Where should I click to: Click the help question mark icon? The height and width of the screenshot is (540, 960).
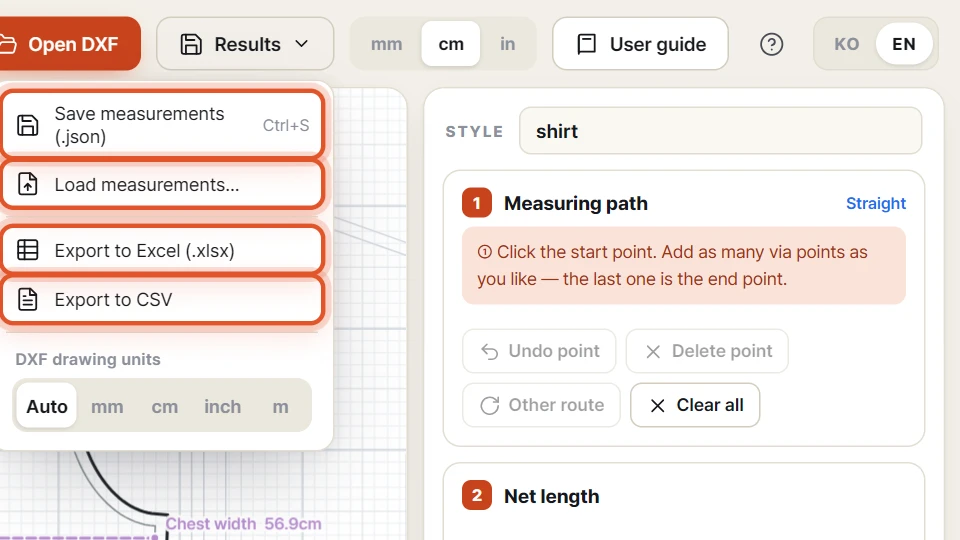tap(771, 44)
